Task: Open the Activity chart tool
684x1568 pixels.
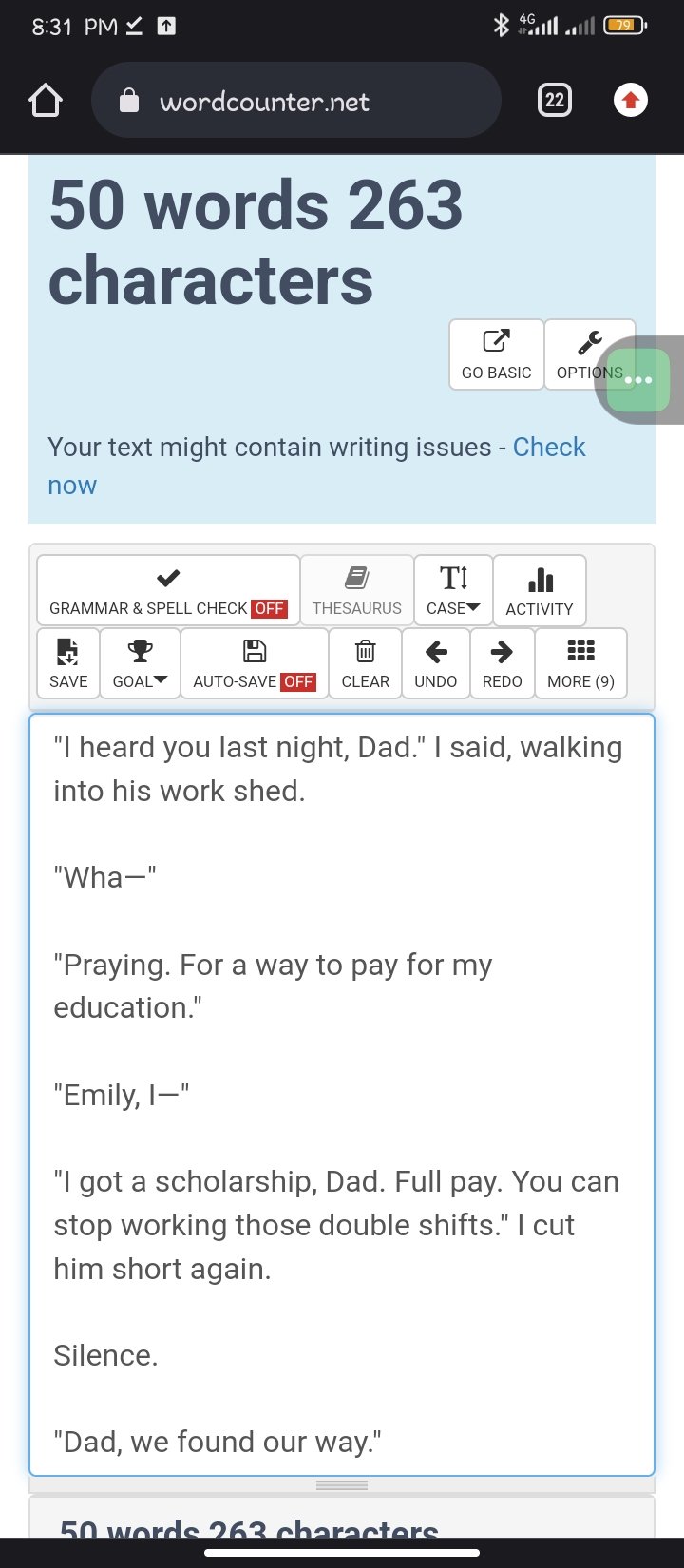Action: tap(540, 590)
